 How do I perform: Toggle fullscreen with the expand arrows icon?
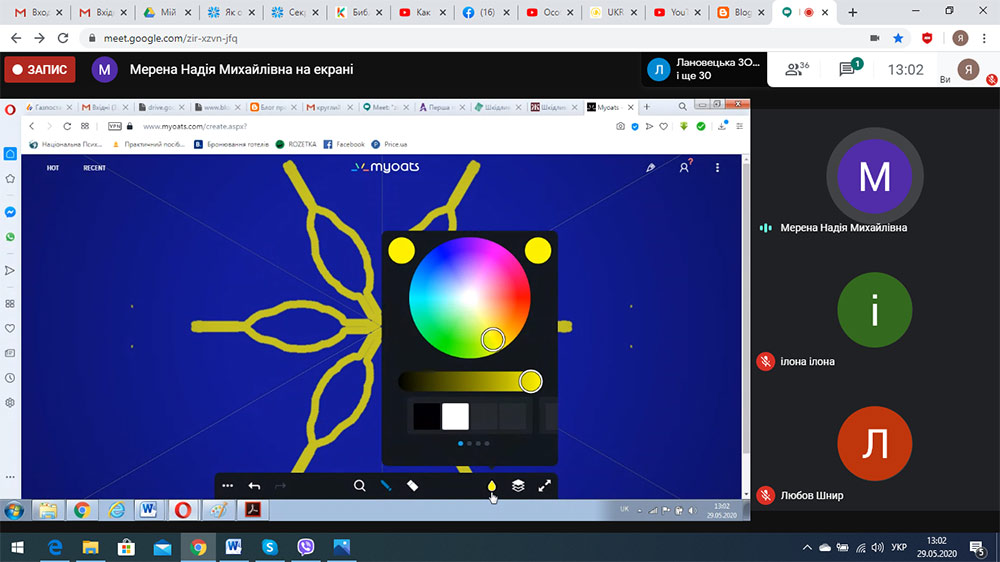point(545,486)
